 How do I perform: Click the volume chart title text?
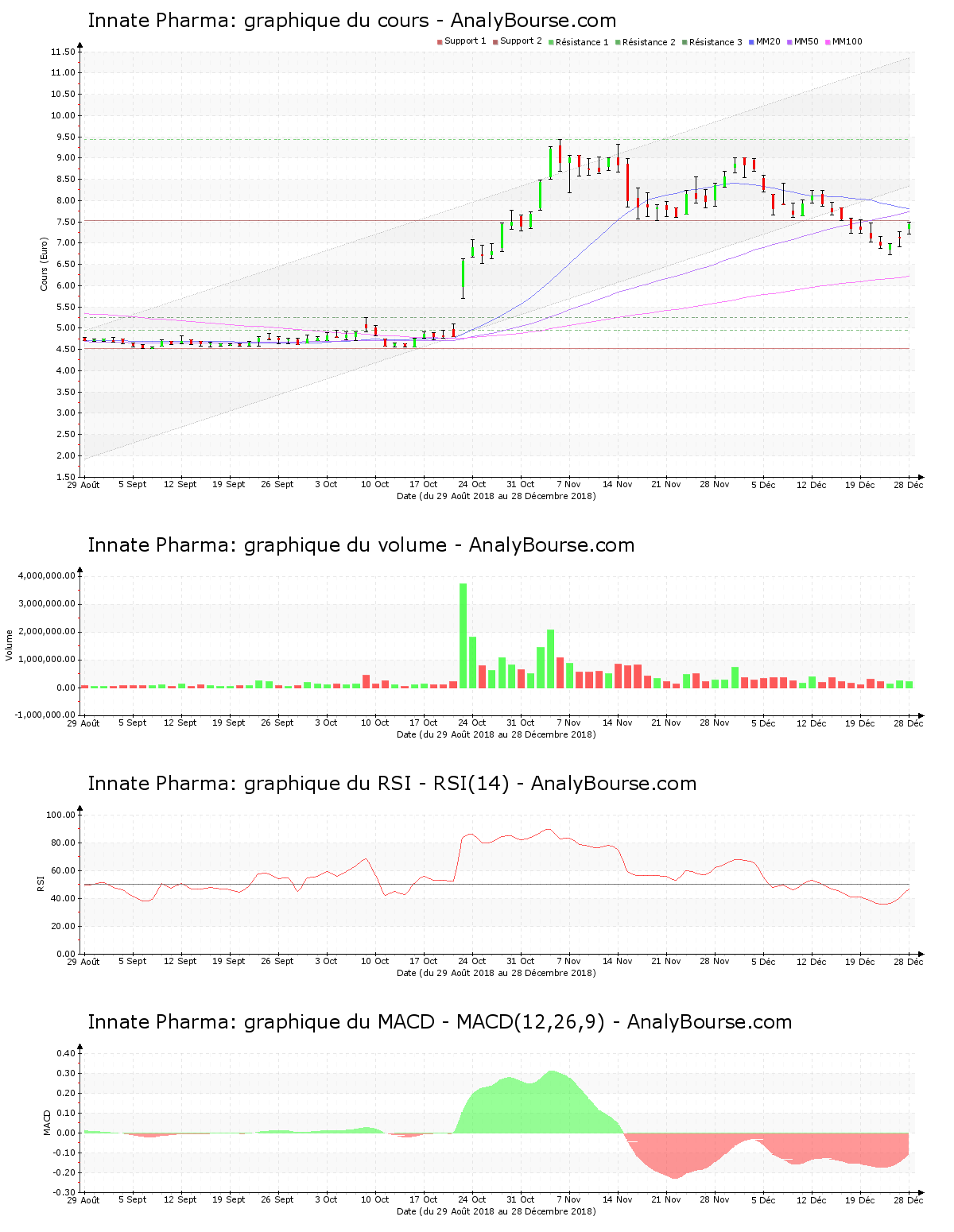tap(361, 545)
